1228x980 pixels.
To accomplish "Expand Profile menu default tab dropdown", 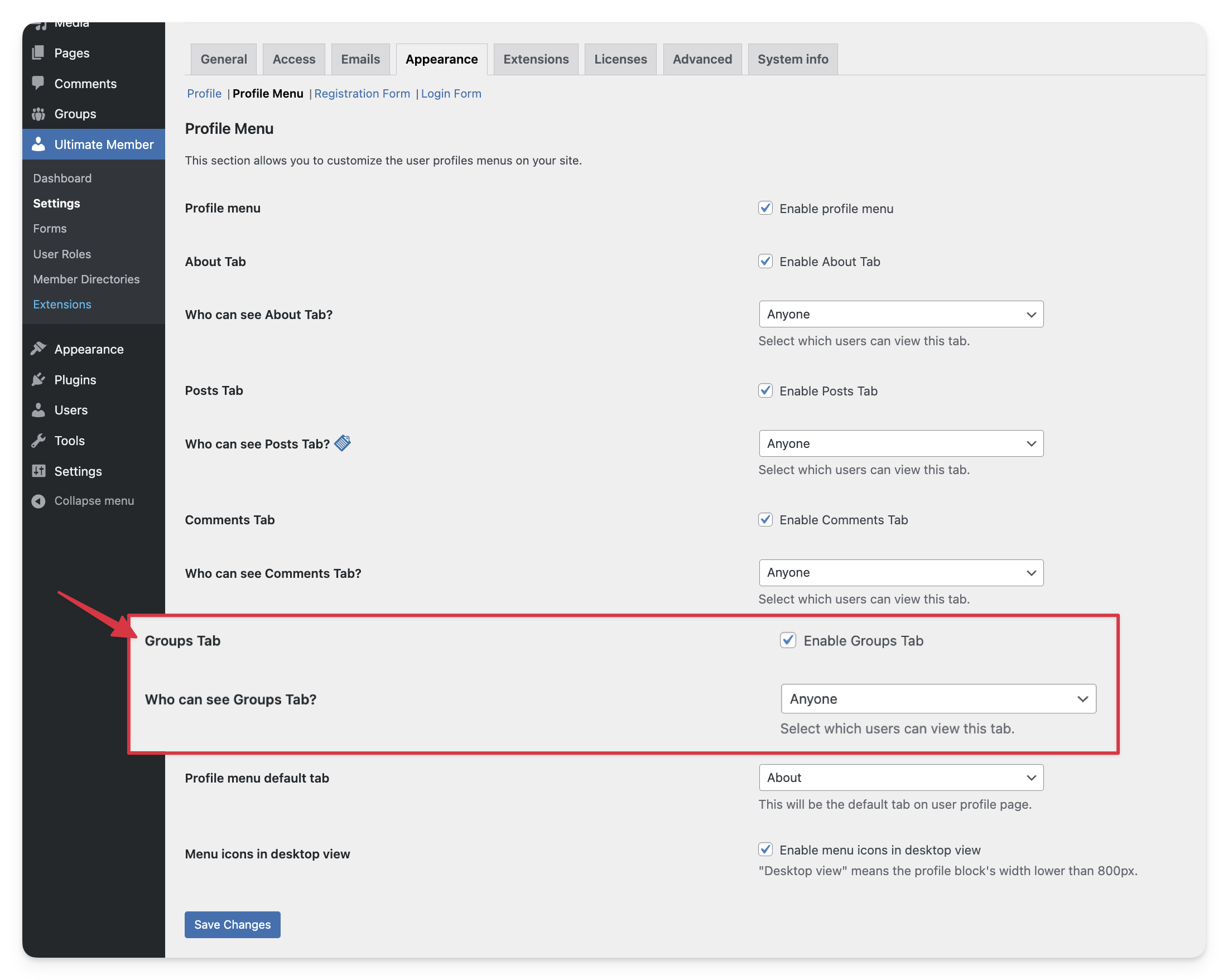I will [x=900, y=778].
